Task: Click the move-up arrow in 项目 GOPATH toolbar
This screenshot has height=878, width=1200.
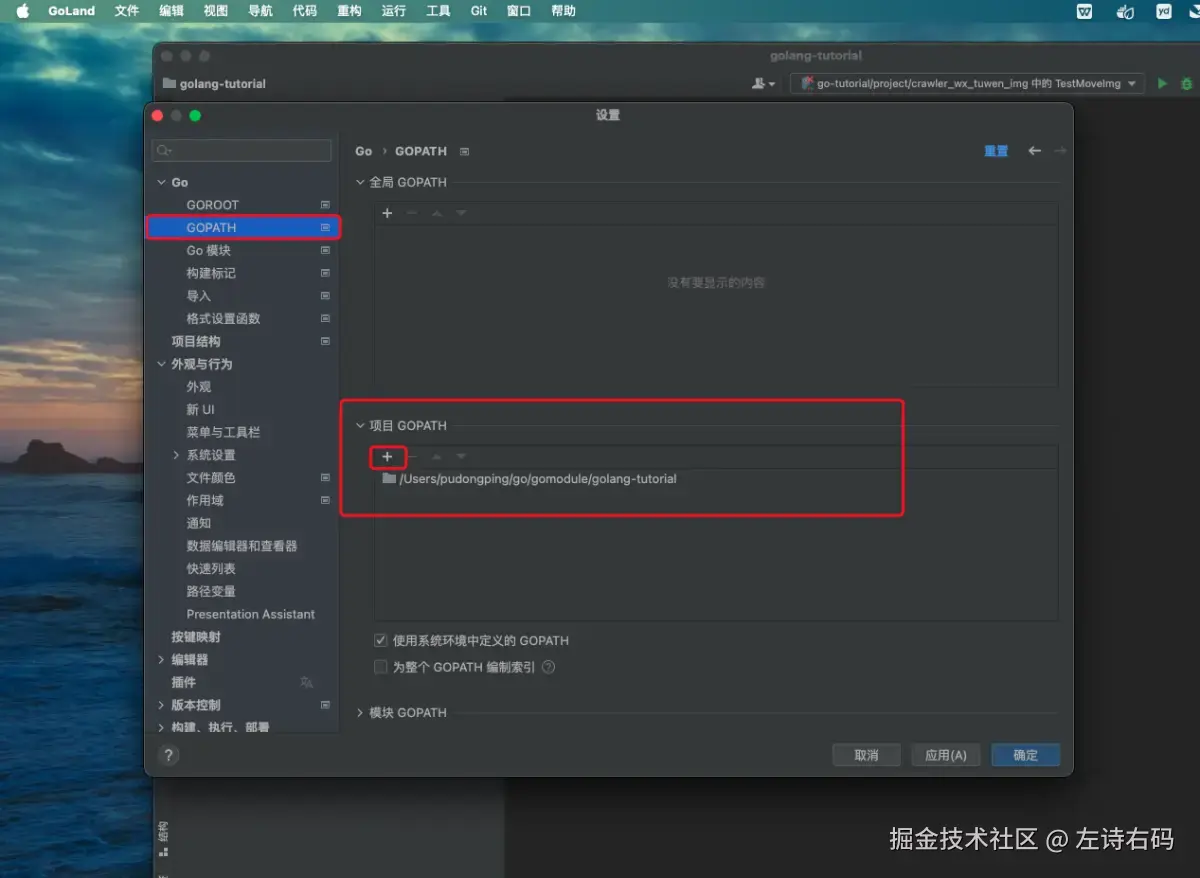Action: click(436, 457)
